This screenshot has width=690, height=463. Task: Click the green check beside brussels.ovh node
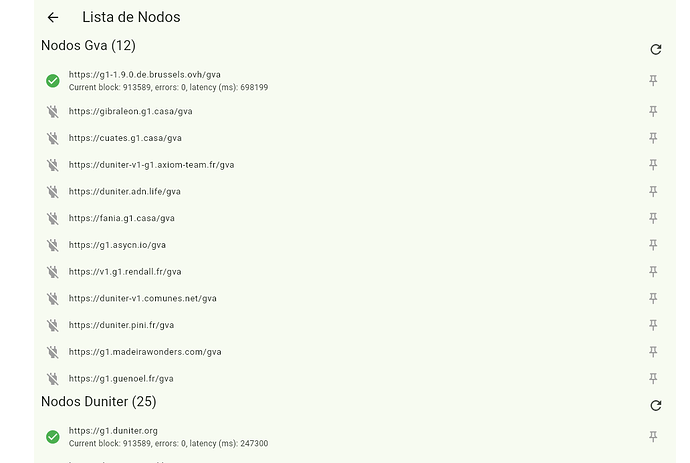pyautogui.click(x=53, y=81)
